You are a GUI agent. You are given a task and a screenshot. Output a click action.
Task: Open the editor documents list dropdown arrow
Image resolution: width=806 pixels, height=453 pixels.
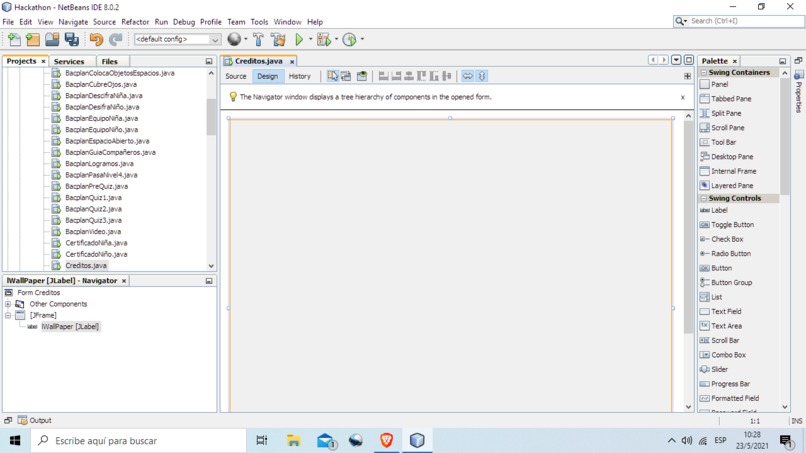point(676,61)
